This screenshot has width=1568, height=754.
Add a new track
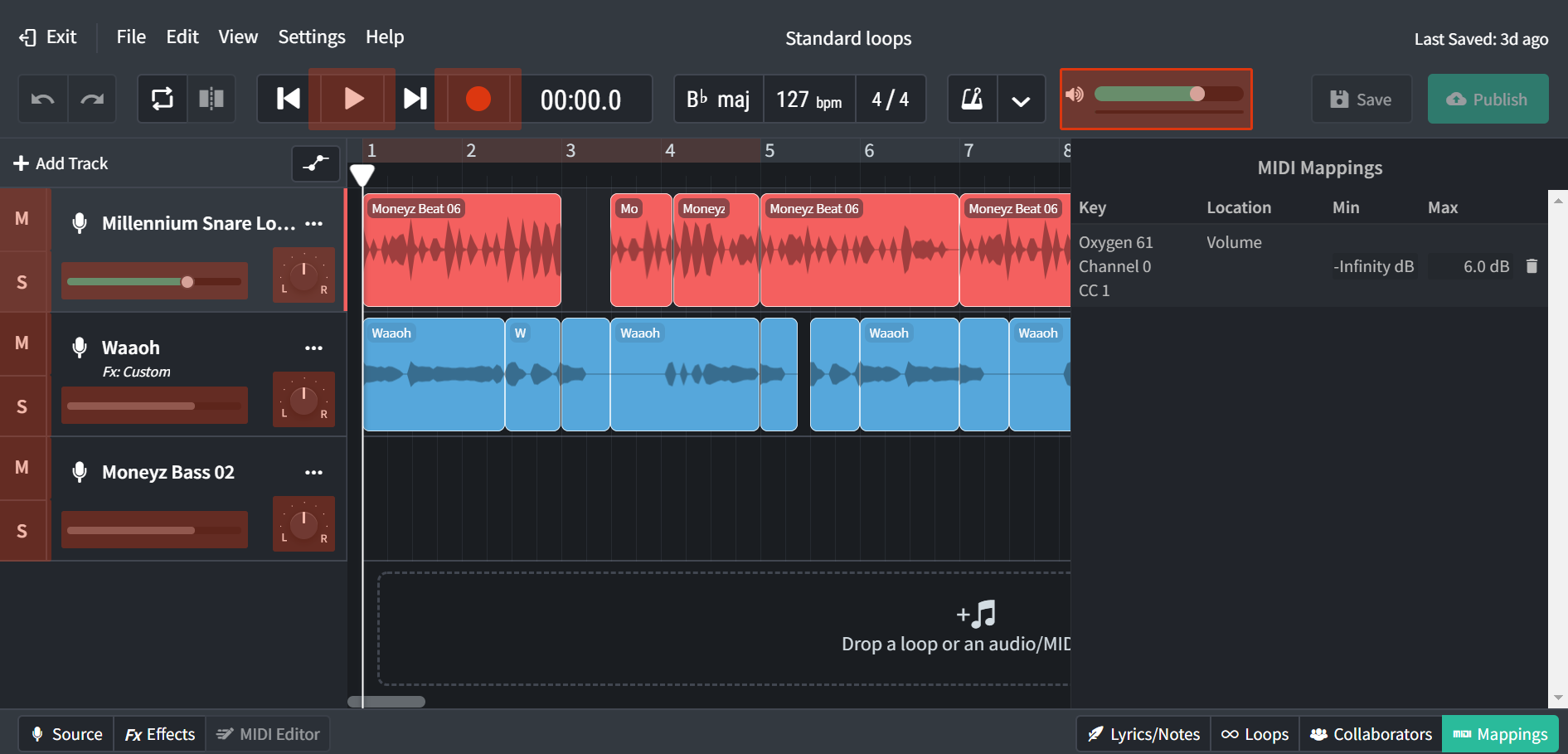[x=61, y=163]
